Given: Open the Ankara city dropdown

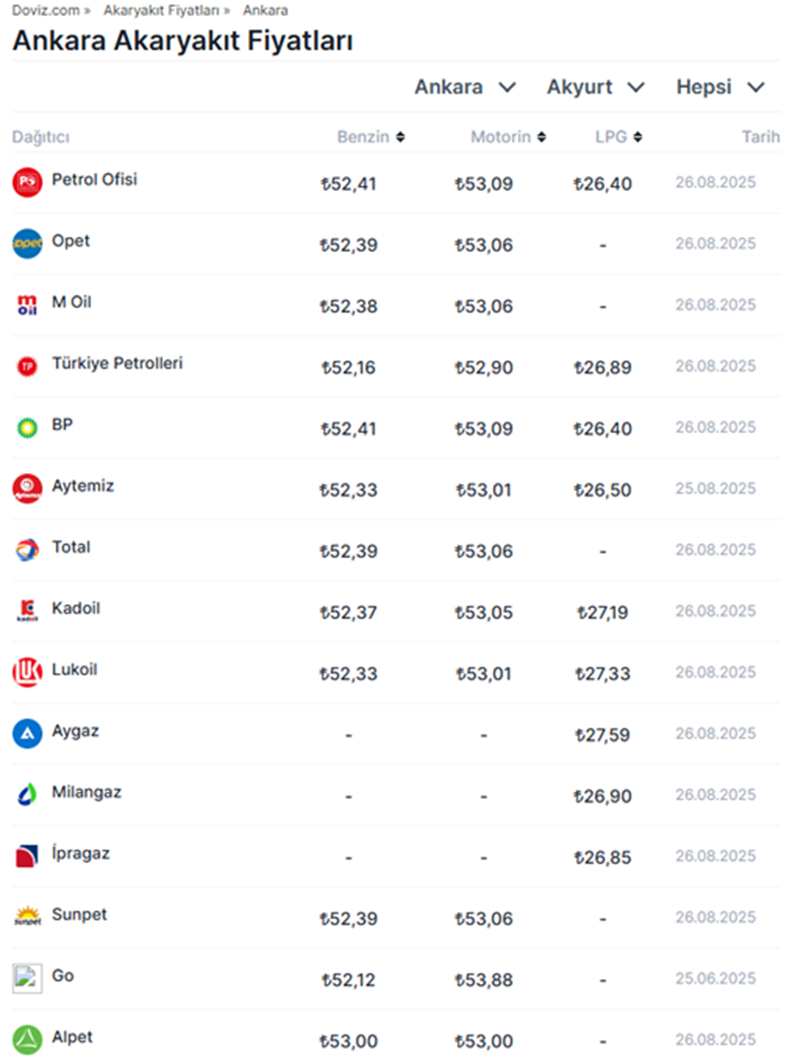Looking at the screenshot, I should (465, 87).
